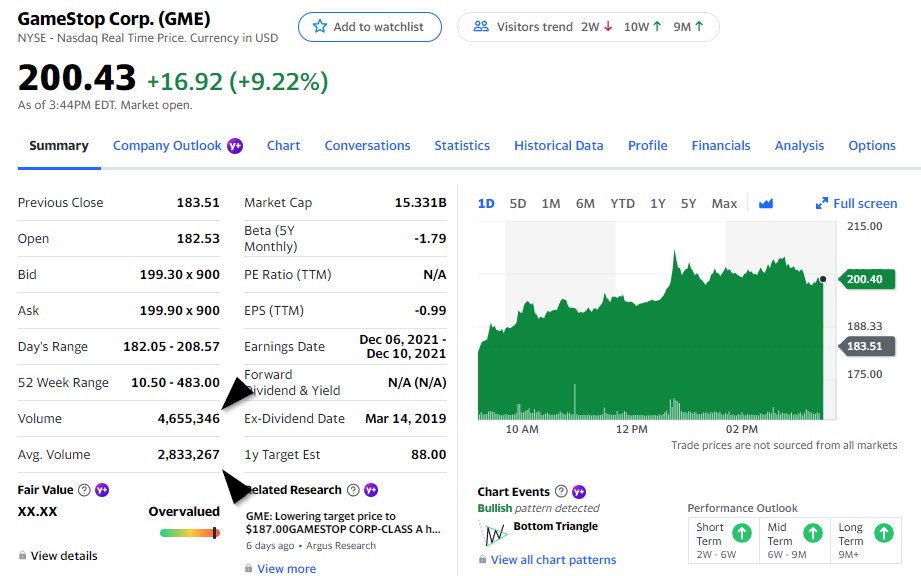The width and height of the screenshot is (921, 576).
Task: Click the Market Cap value 15.331B
Action: click(421, 203)
